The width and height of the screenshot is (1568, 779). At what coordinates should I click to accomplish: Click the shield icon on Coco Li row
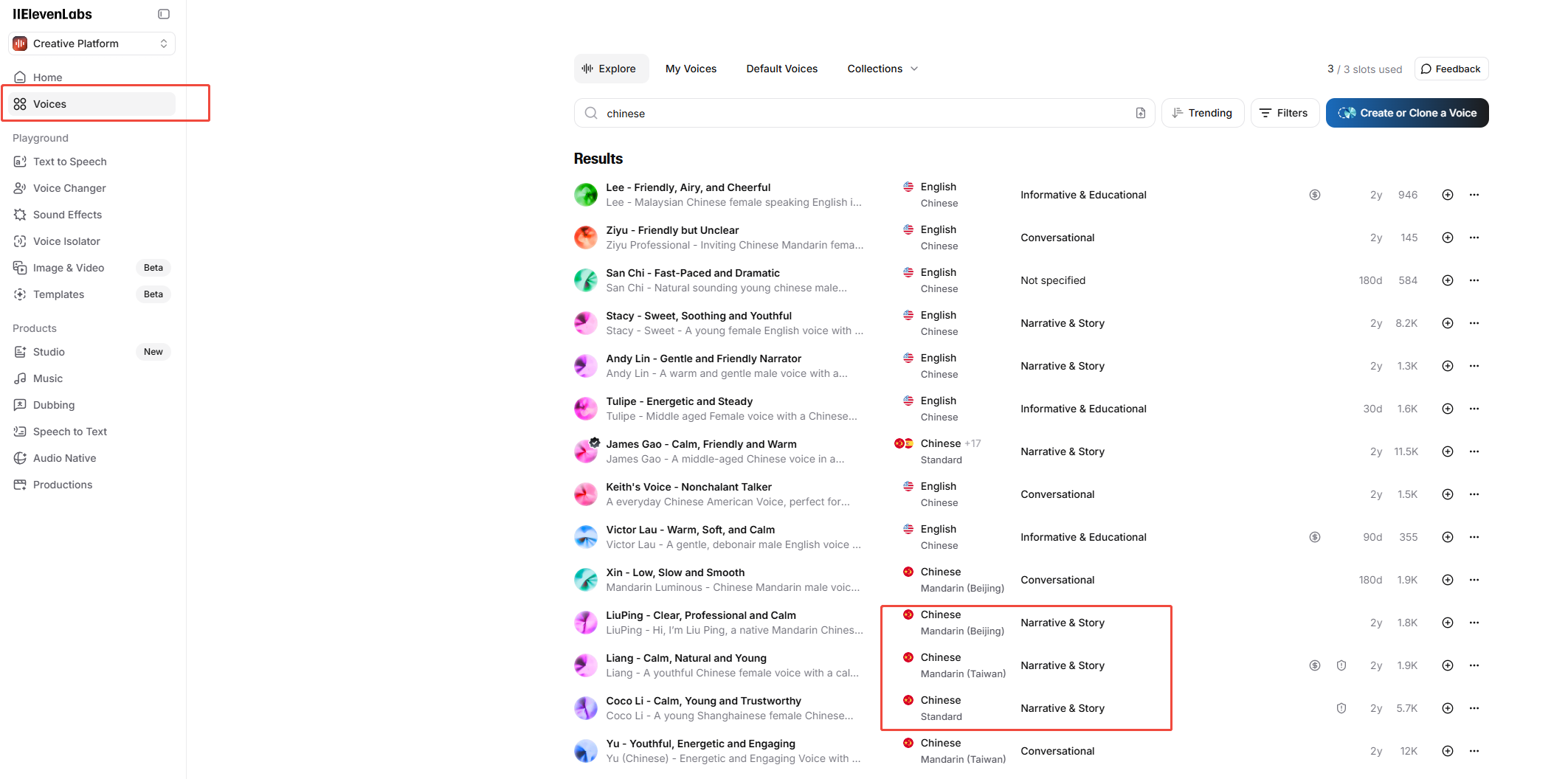pos(1341,708)
